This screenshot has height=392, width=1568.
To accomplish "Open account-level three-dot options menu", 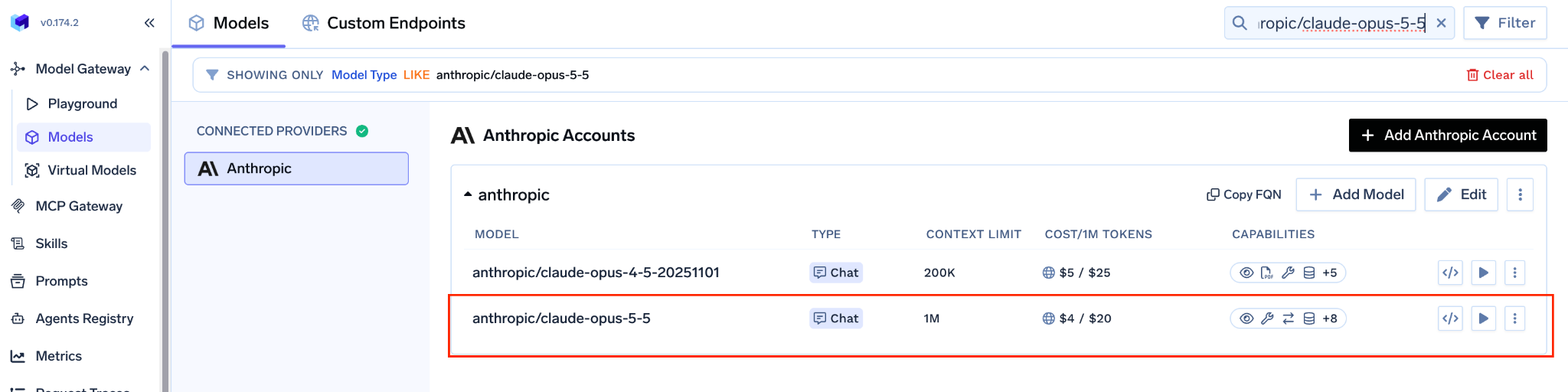I will 1520,194.
